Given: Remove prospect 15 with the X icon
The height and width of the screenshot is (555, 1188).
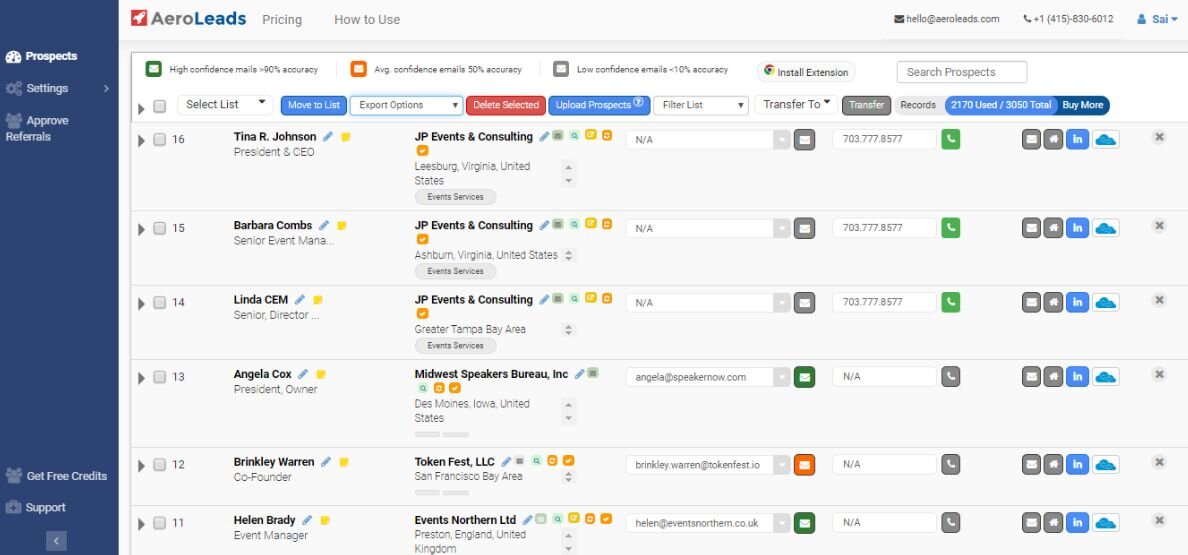Looking at the screenshot, I should click(1158, 226).
